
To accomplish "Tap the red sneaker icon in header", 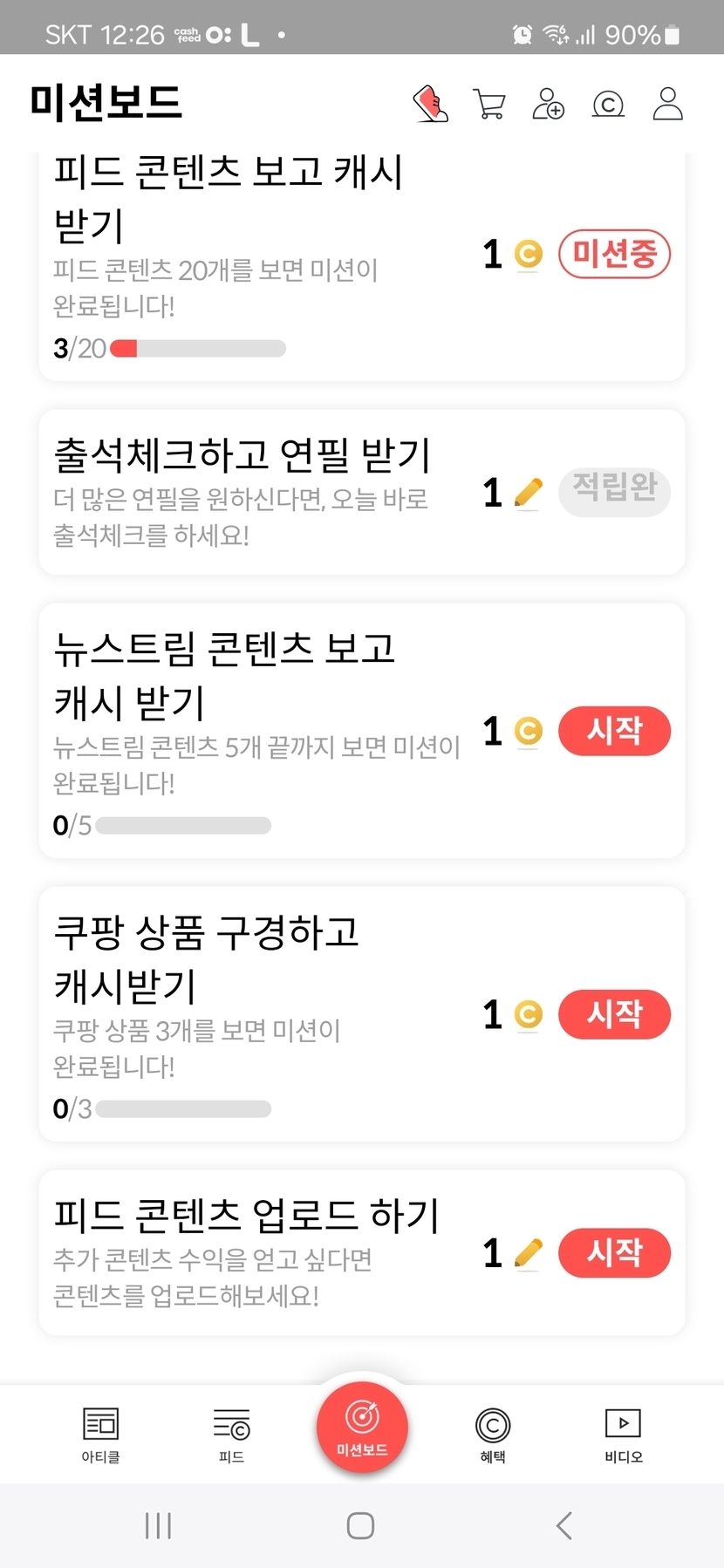I will click(430, 104).
